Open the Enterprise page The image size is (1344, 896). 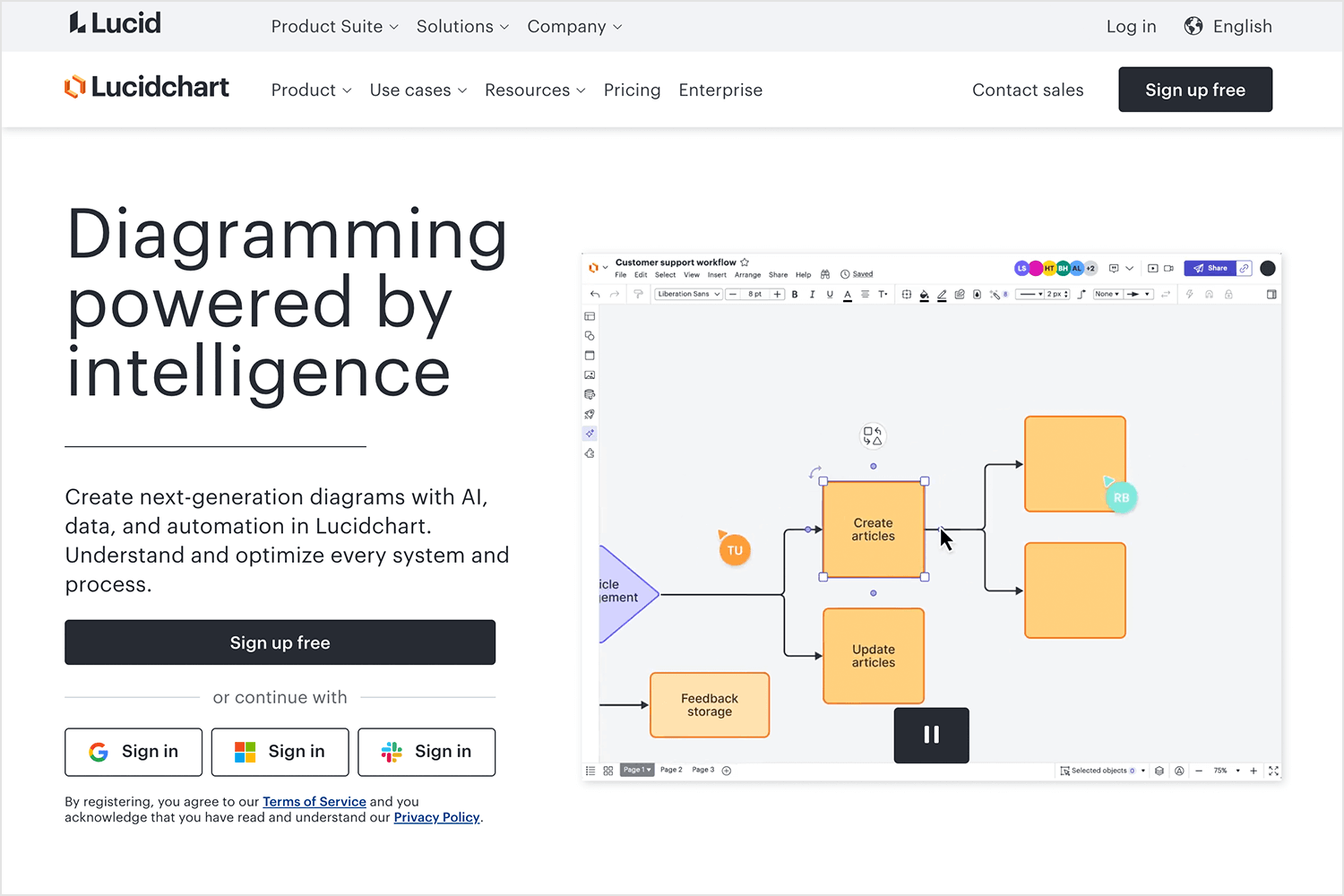pos(720,90)
